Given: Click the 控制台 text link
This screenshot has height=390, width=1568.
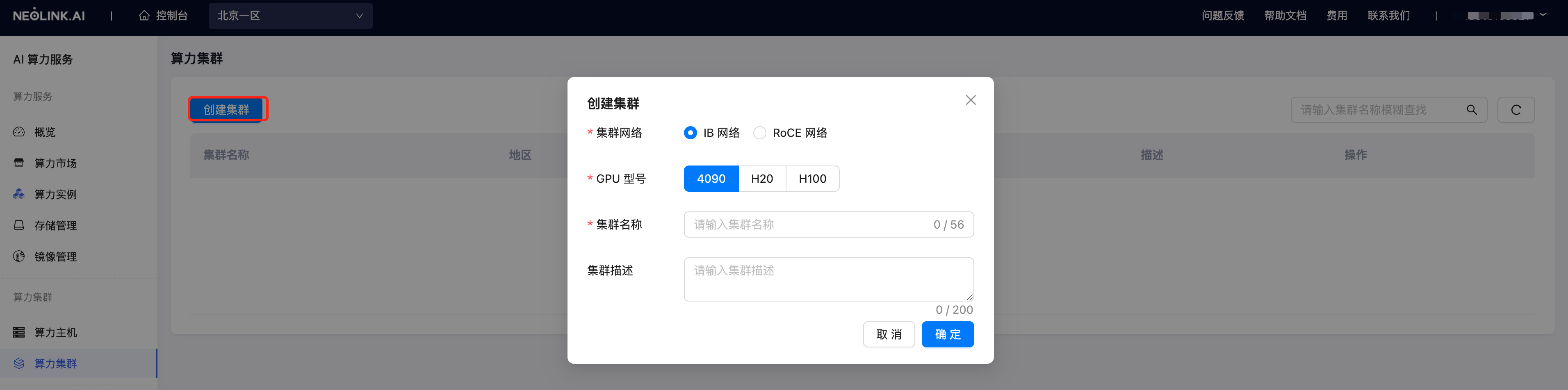Looking at the screenshot, I should (x=172, y=15).
